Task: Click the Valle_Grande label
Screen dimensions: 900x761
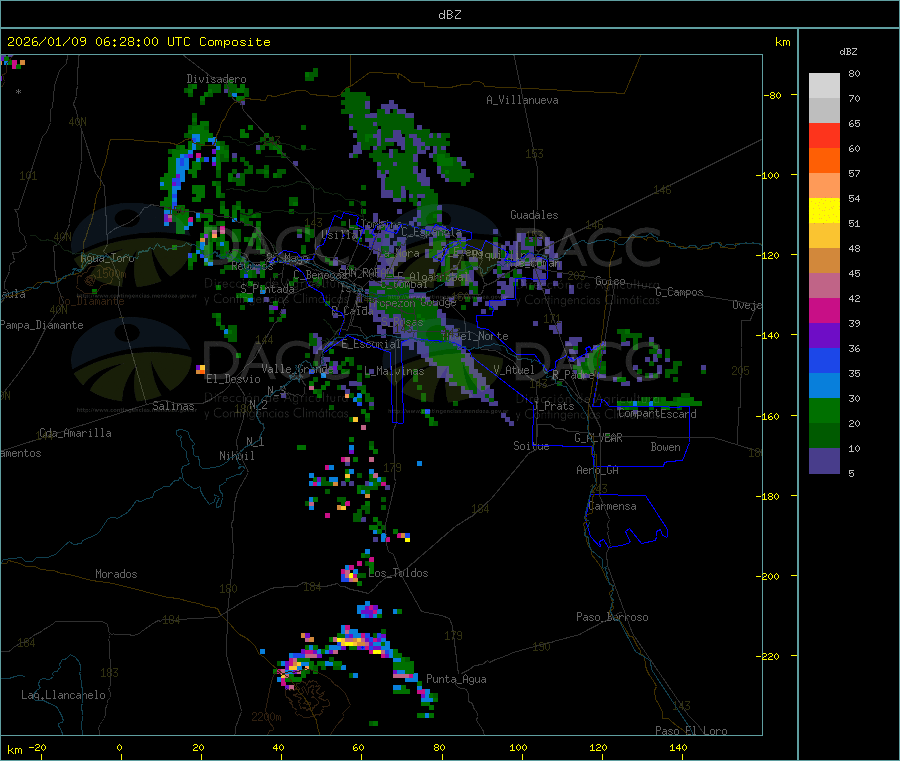Action: pyautogui.click(x=297, y=368)
